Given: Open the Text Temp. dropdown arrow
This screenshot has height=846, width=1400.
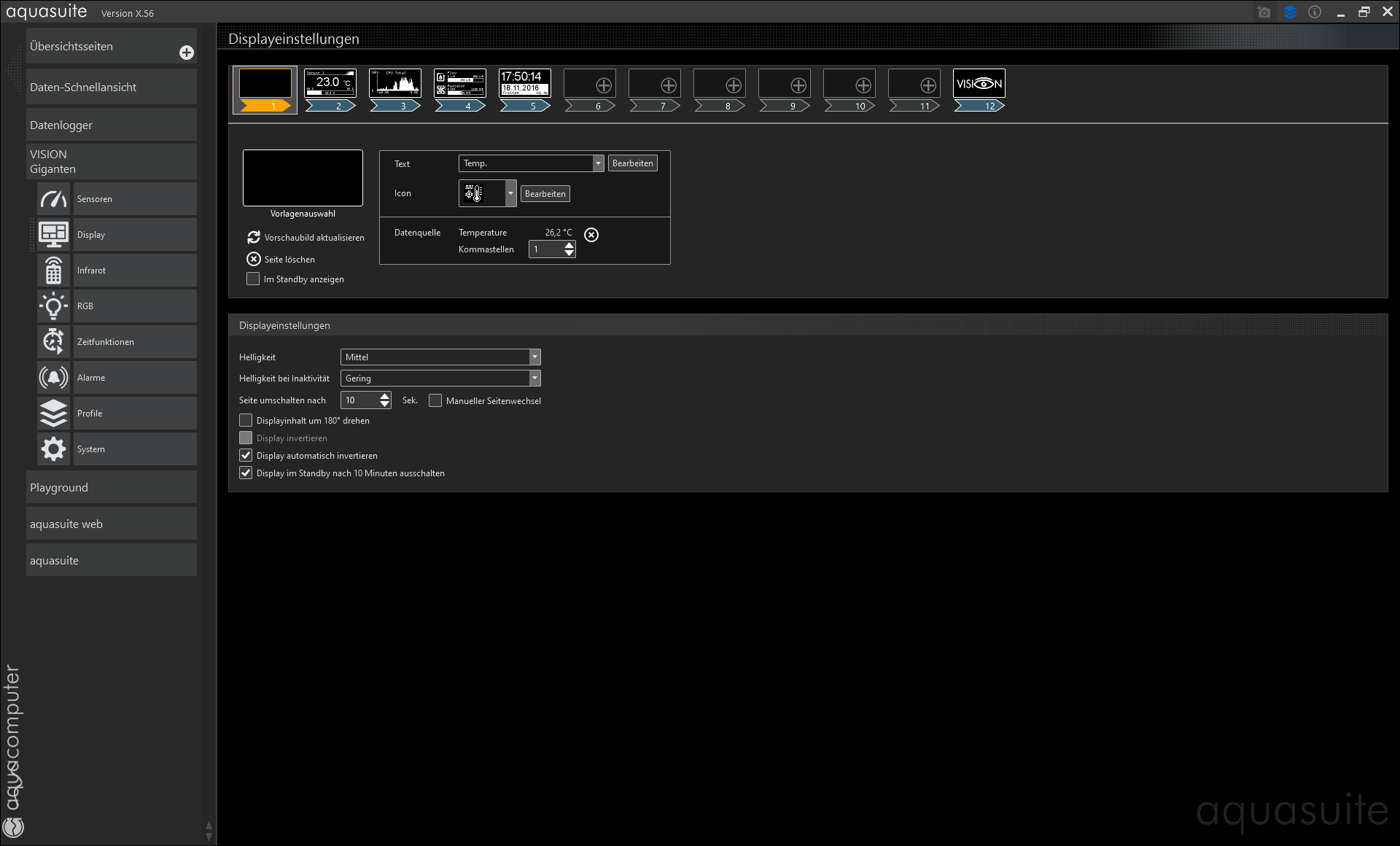Looking at the screenshot, I should click(x=598, y=163).
